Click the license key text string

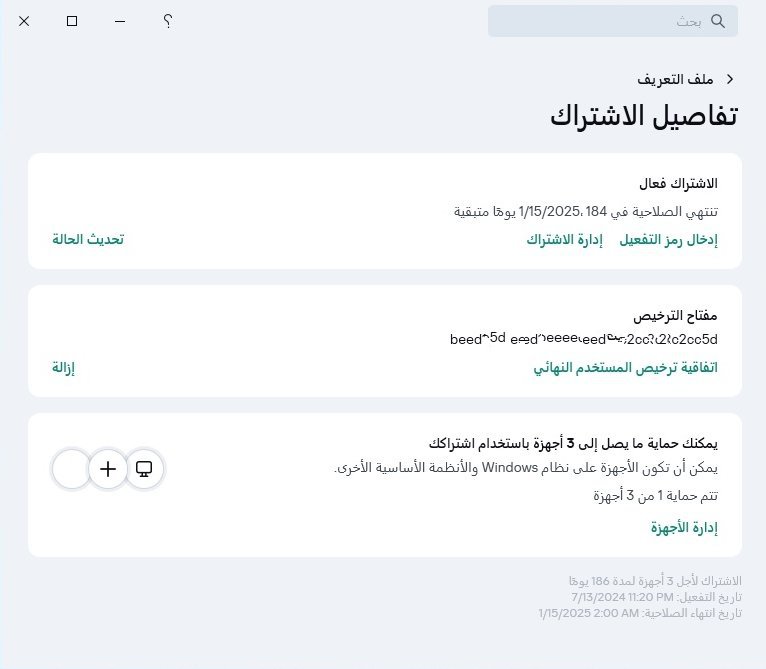(584, 340)
